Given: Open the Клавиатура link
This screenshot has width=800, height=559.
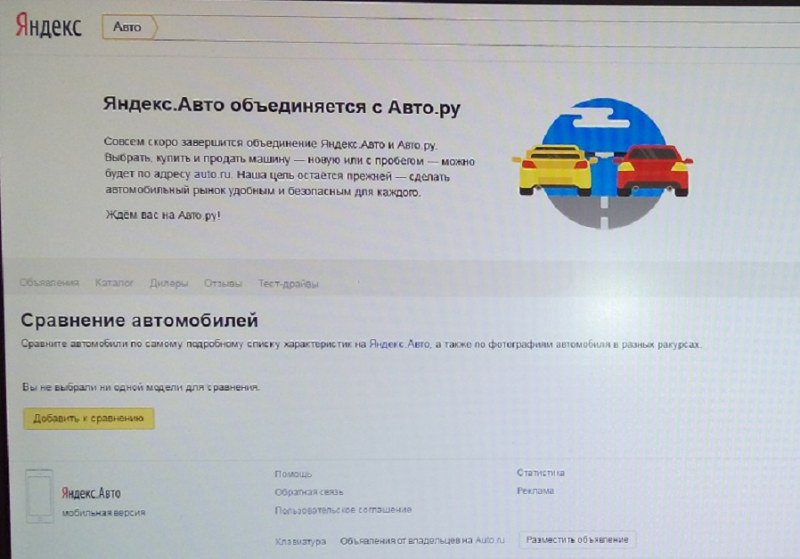Looking at the screenshot, I should pos(301,541).
